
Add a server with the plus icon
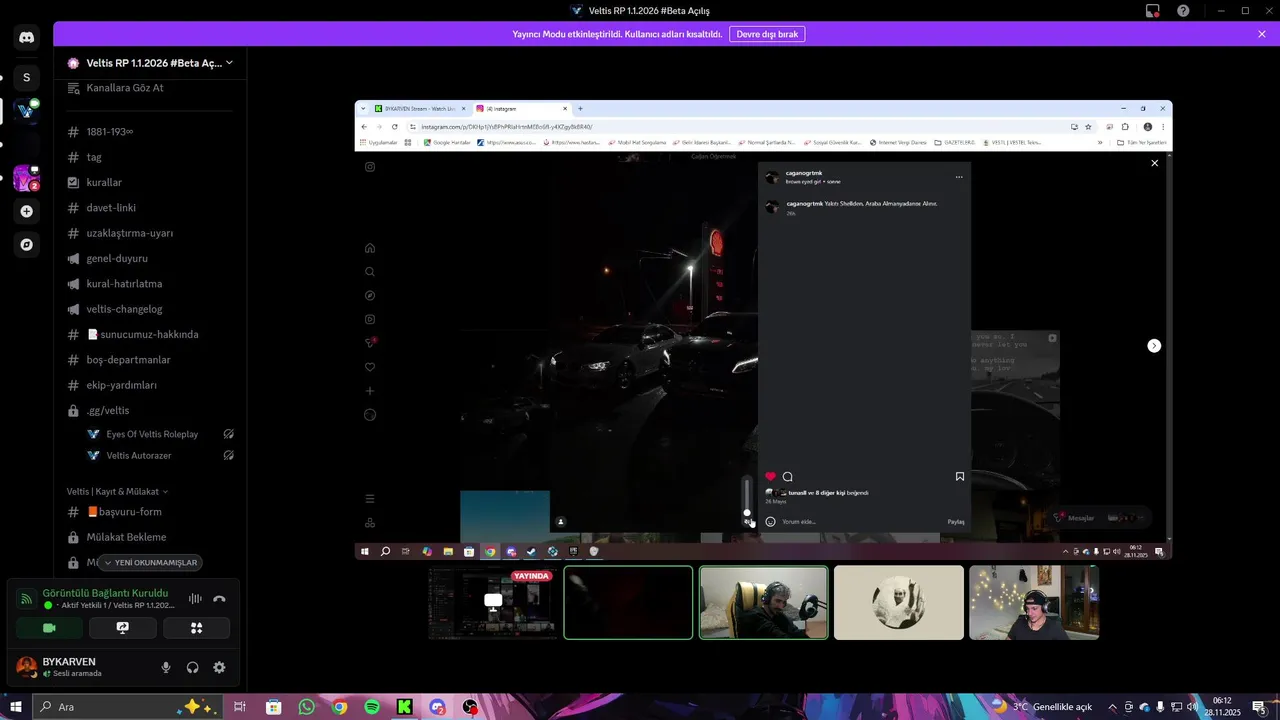click(27, 211)
